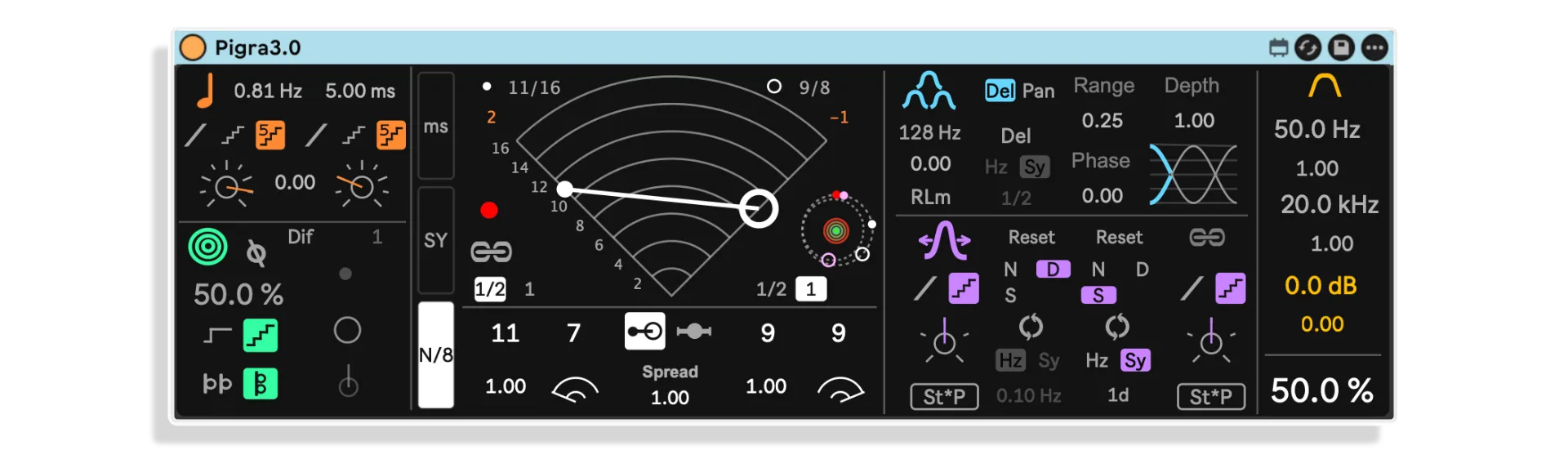
Task: Select the blue Del tab
Action: [1000, 91]
